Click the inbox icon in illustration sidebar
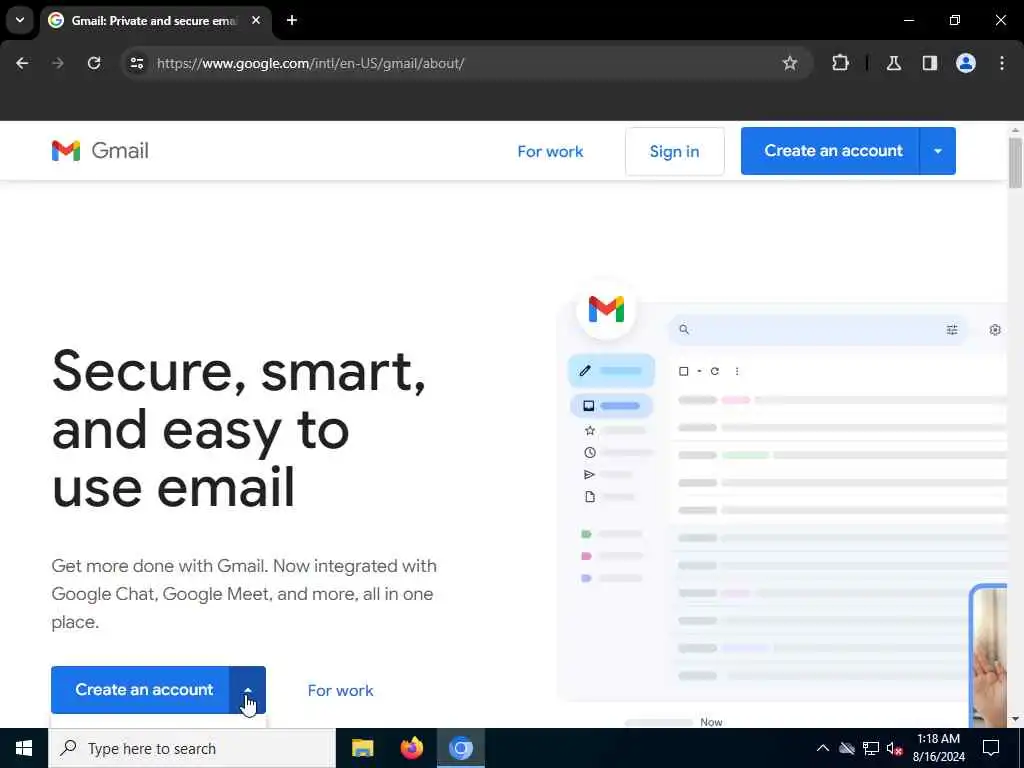The width and height of the screenshot is (1024, 768). pyautogui.click(x=588, y=406)
